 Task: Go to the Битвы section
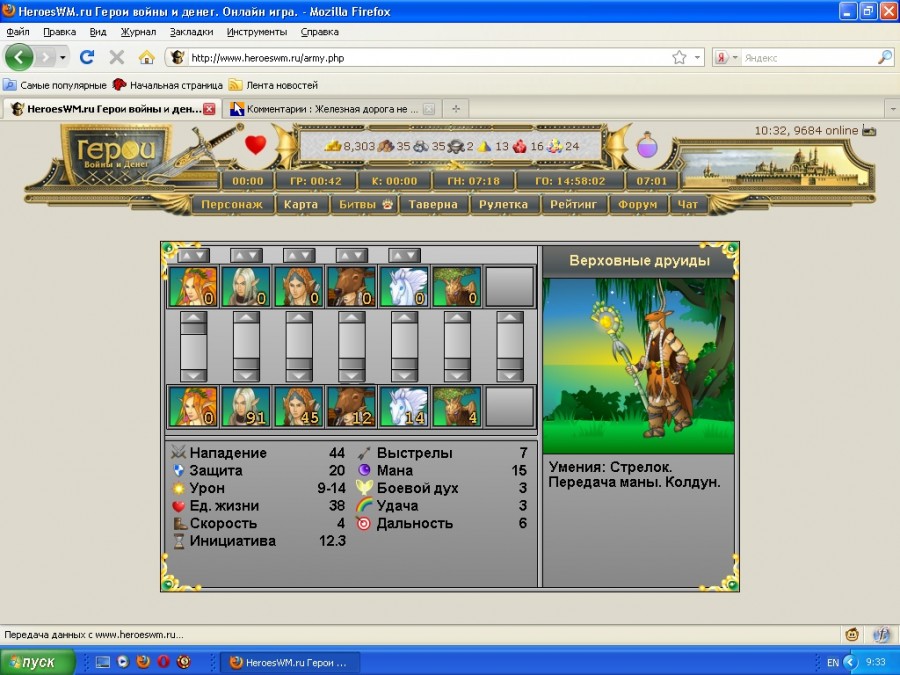(365, 204)
